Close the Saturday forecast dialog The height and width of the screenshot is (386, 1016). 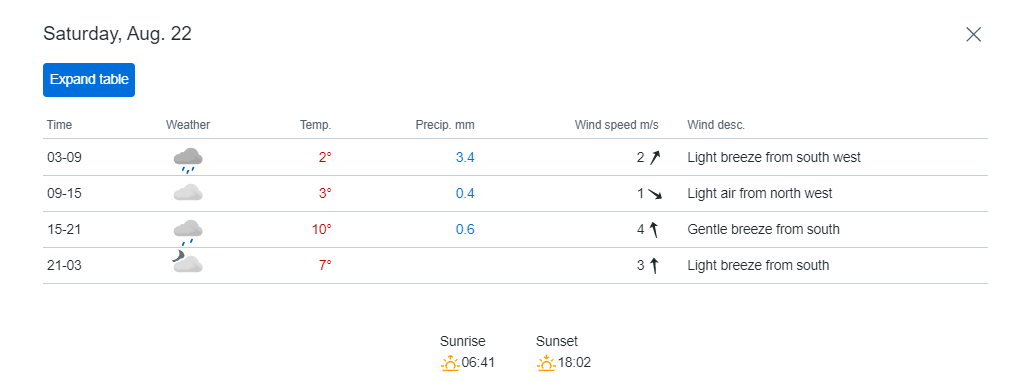tap(973, 34)
